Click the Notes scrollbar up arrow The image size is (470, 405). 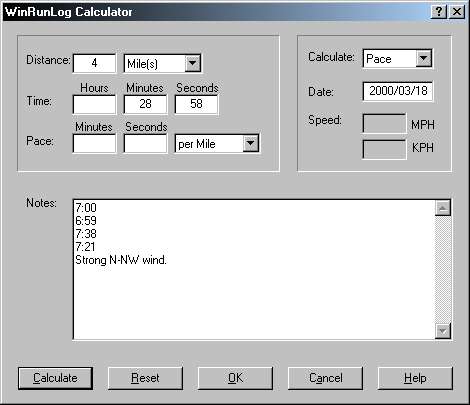tap(443, 208)
